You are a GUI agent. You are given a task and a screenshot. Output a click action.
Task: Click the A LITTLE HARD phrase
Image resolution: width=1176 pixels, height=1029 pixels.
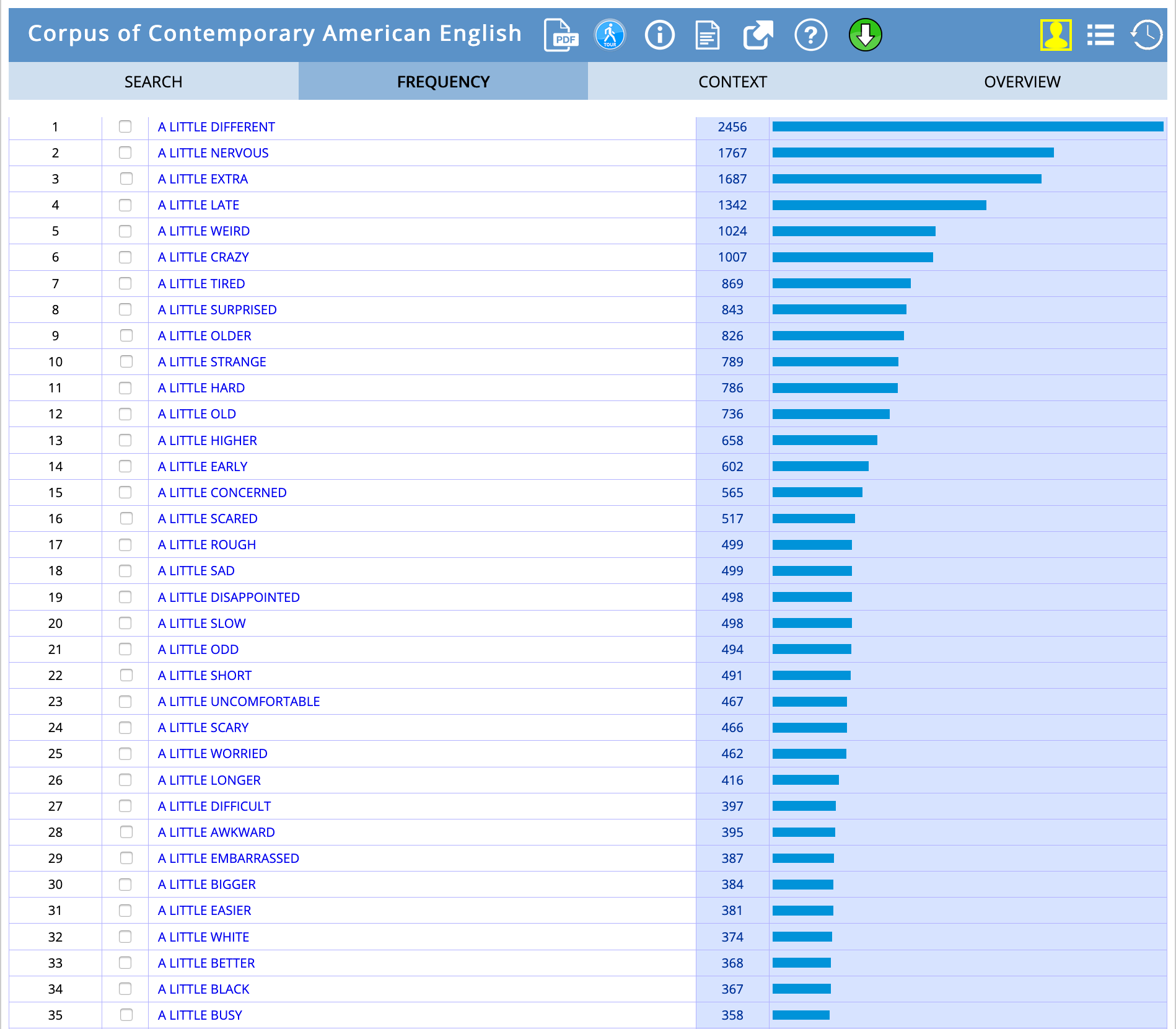(x=201, y=388)
